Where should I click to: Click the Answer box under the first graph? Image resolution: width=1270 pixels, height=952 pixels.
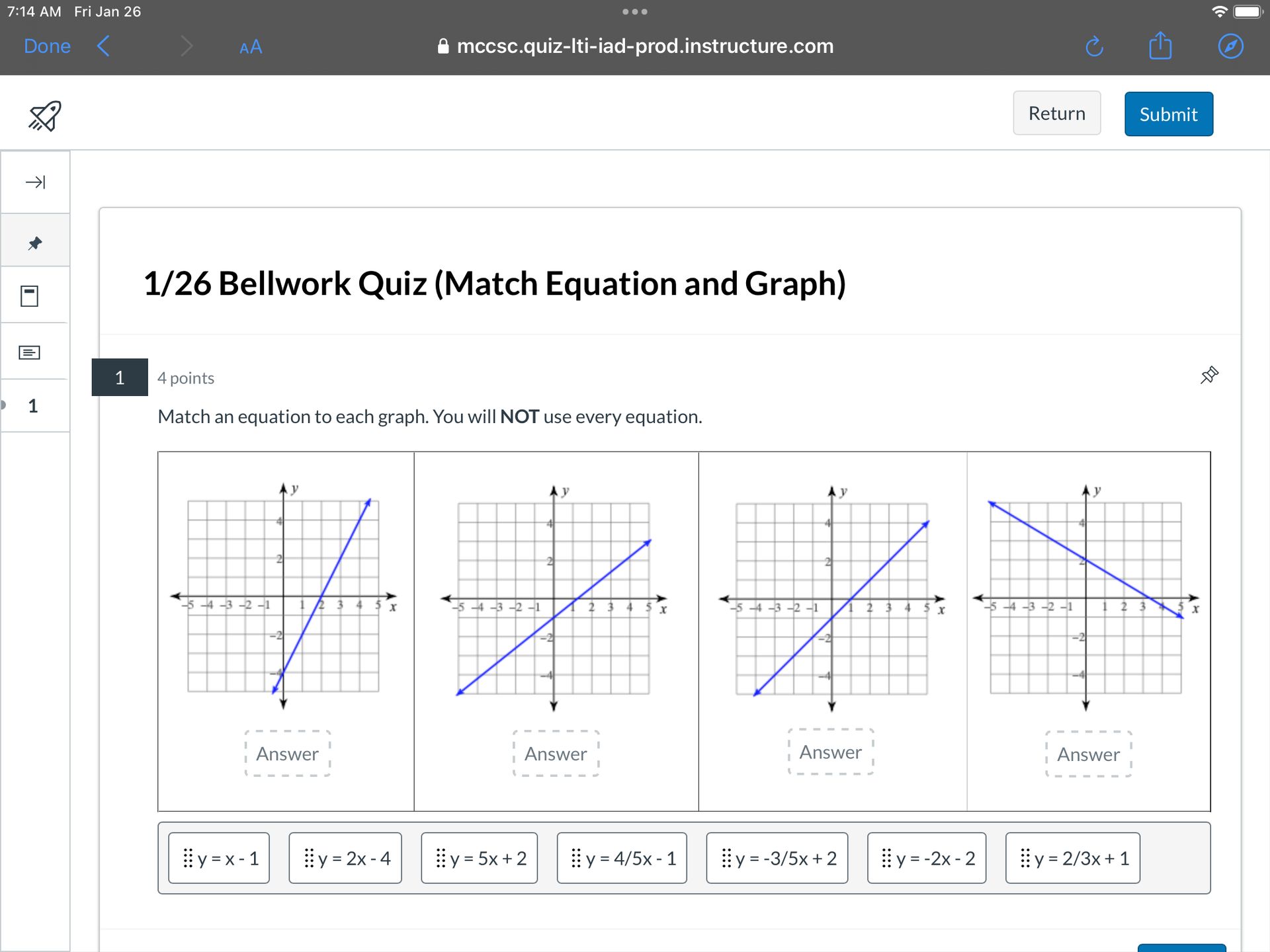(x=288, y=754)
